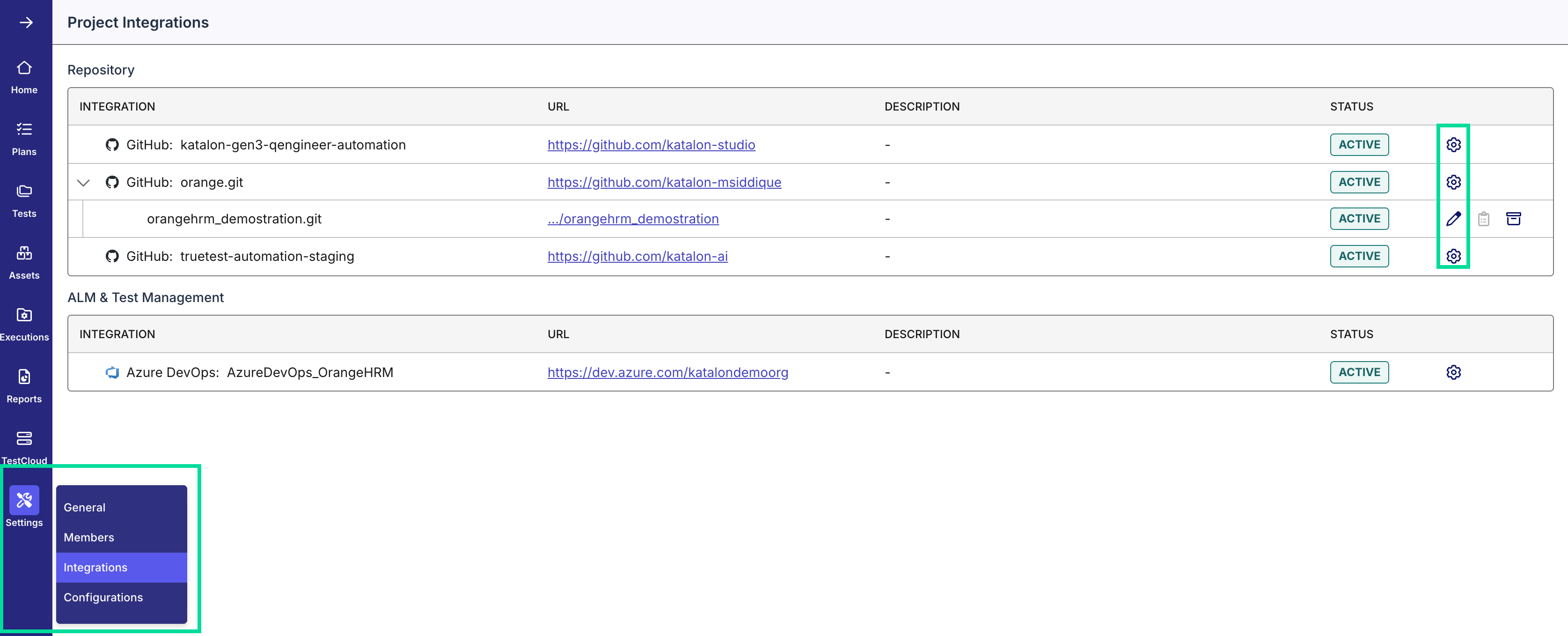
Task: Open the .../orangehrm_demostration link
Action: (x=633, y=219)
